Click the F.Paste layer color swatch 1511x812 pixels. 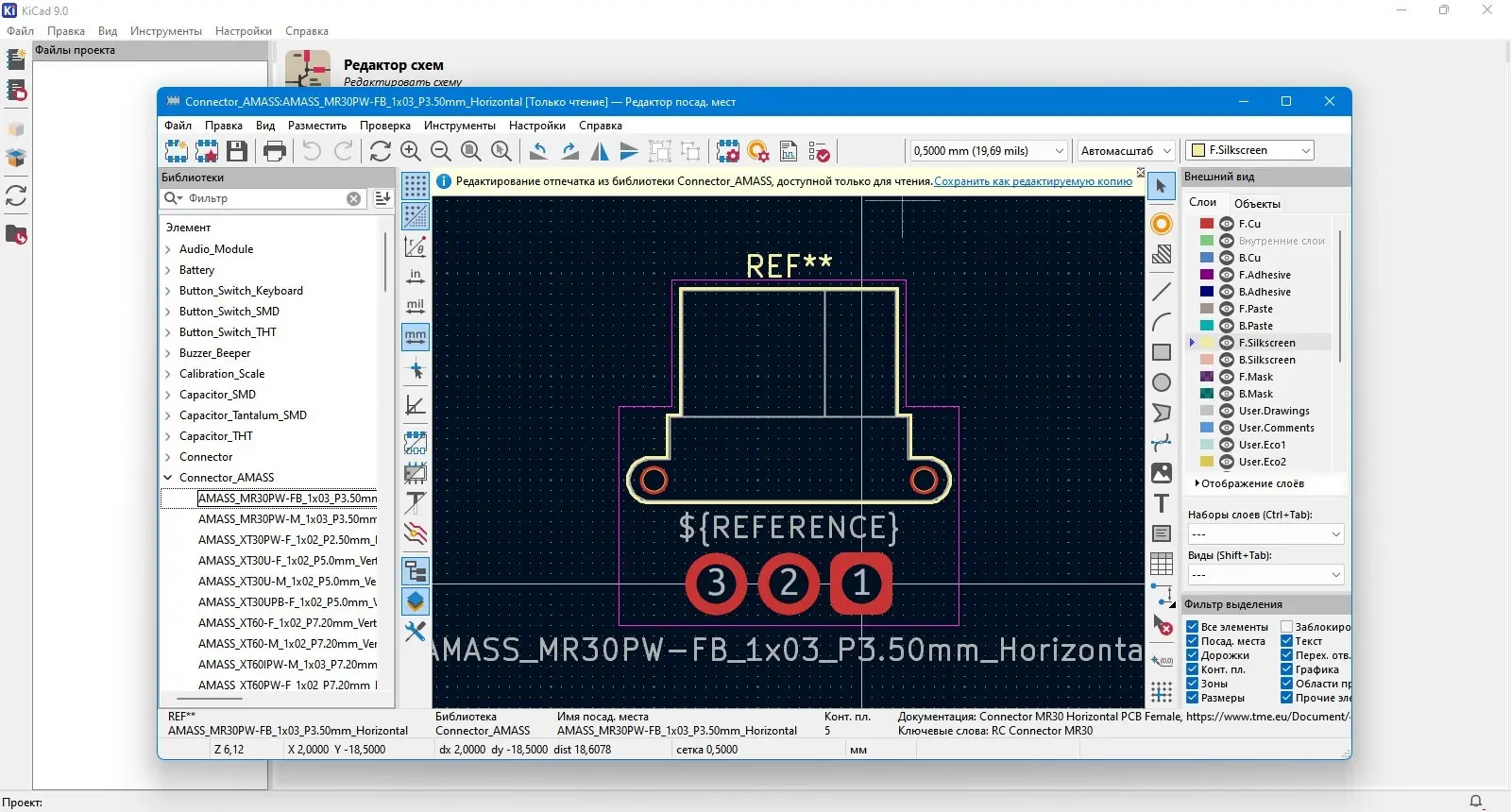(1207, 309)
